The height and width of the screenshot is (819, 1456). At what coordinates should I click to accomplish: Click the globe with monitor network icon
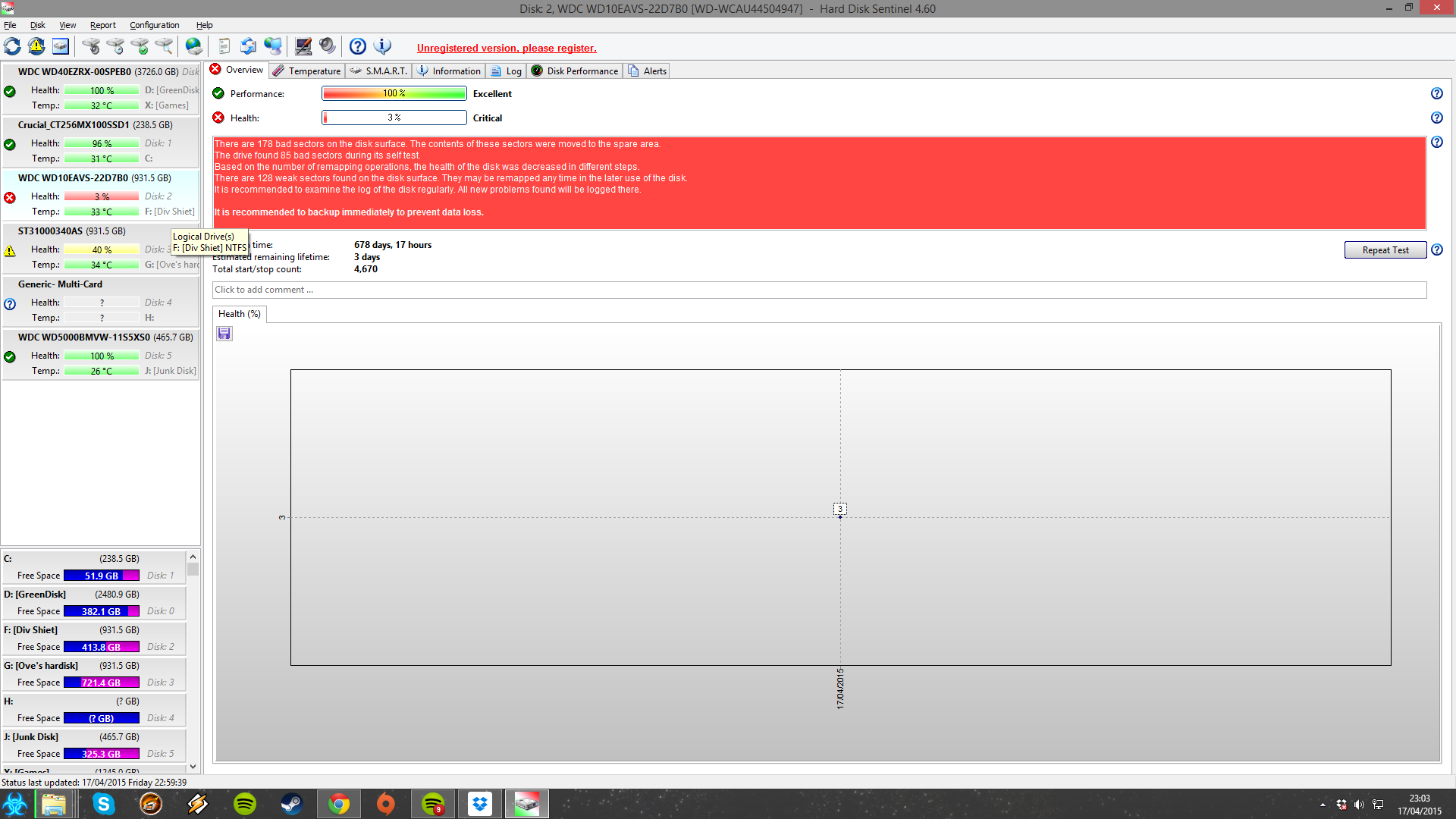pyautogui.click(x=273, y=46)
